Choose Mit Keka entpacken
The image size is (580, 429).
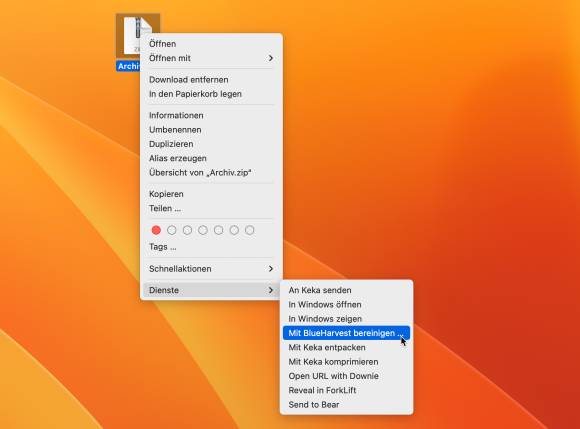click(x=347, y=348)
